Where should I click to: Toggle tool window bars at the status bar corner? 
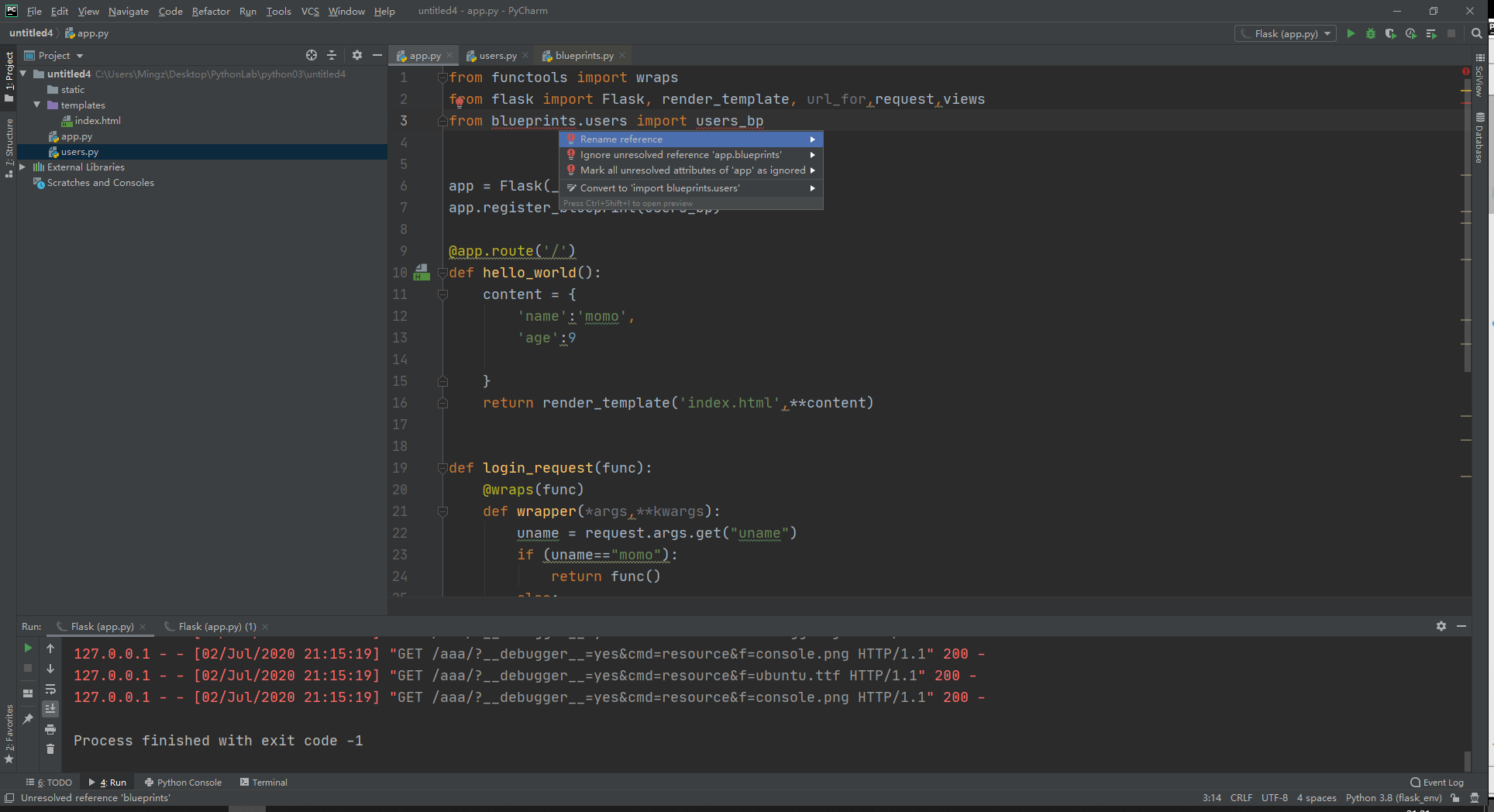point(9,798)
